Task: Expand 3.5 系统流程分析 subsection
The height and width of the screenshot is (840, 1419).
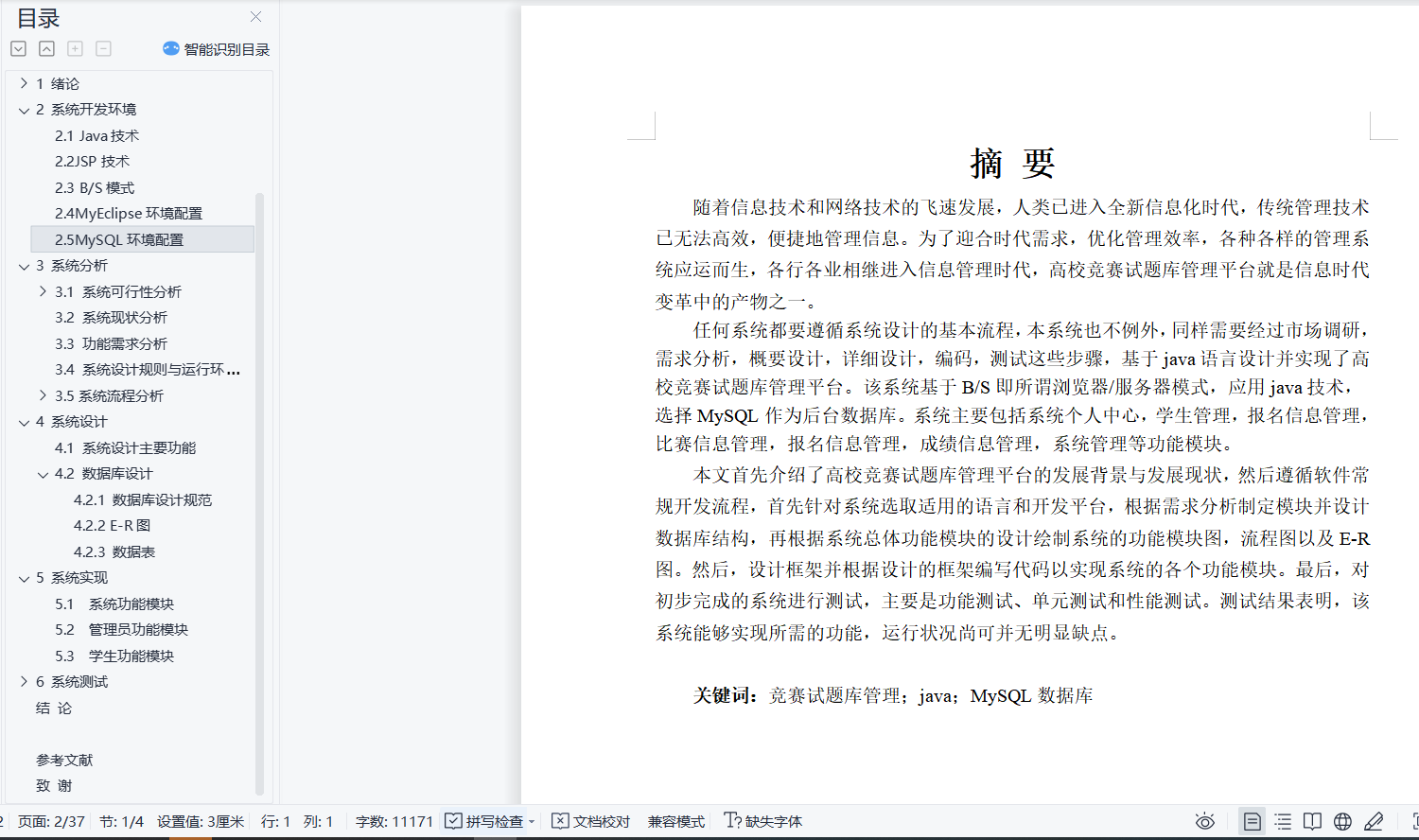Action: pyautogui.click(x=43, y=395)
